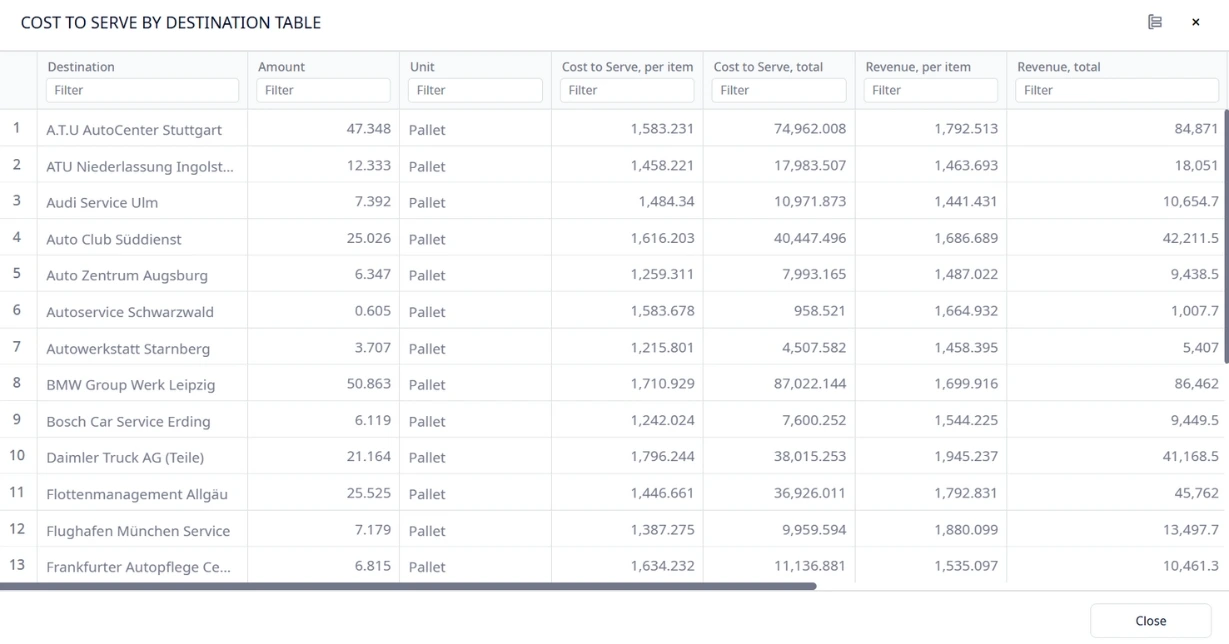This screenshot has height=644, width=1229.
Task: Click the Revenue, total column header
Action: click(1059, 67)
